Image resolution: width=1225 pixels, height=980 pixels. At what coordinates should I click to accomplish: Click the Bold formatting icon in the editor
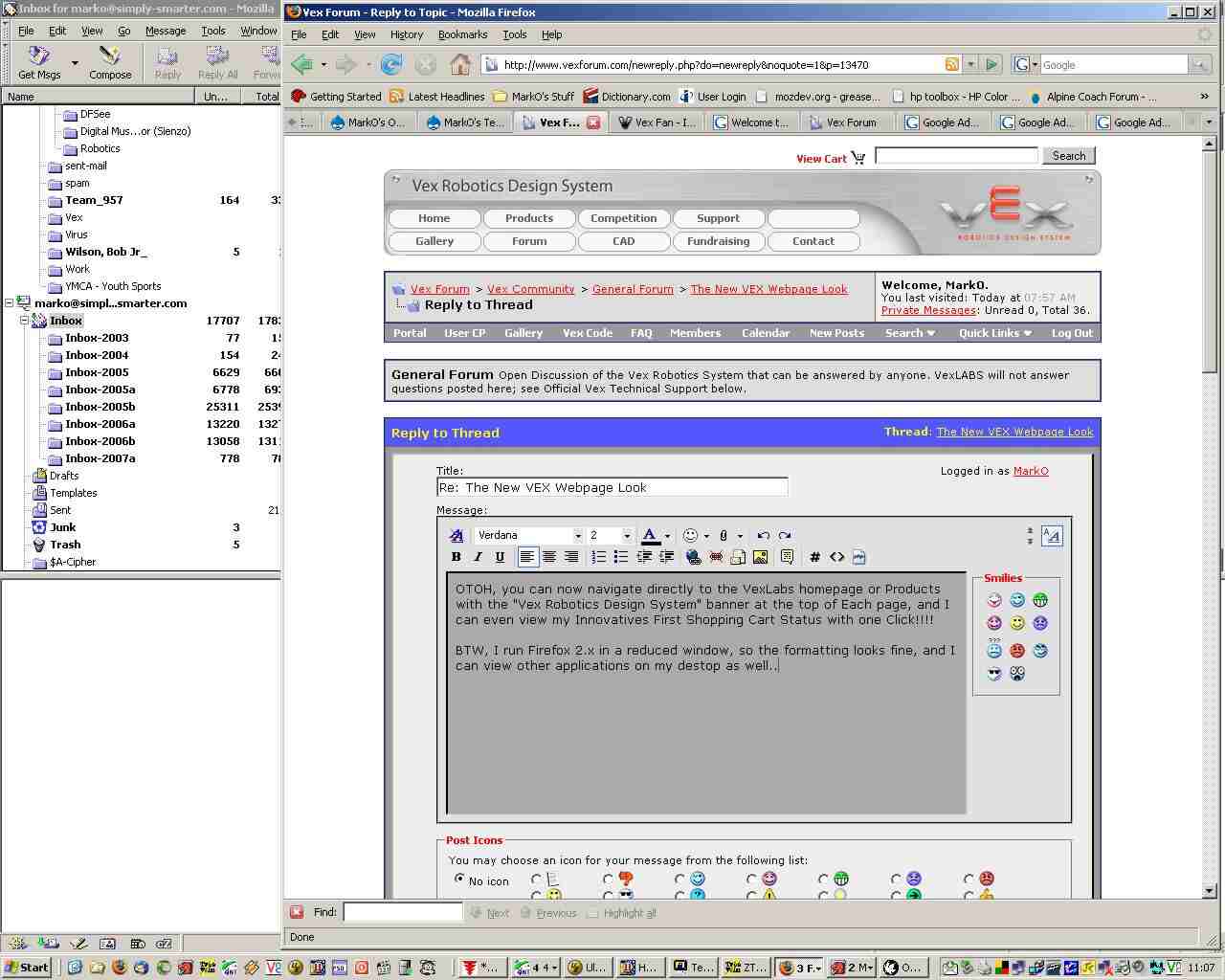click(457, 557)
